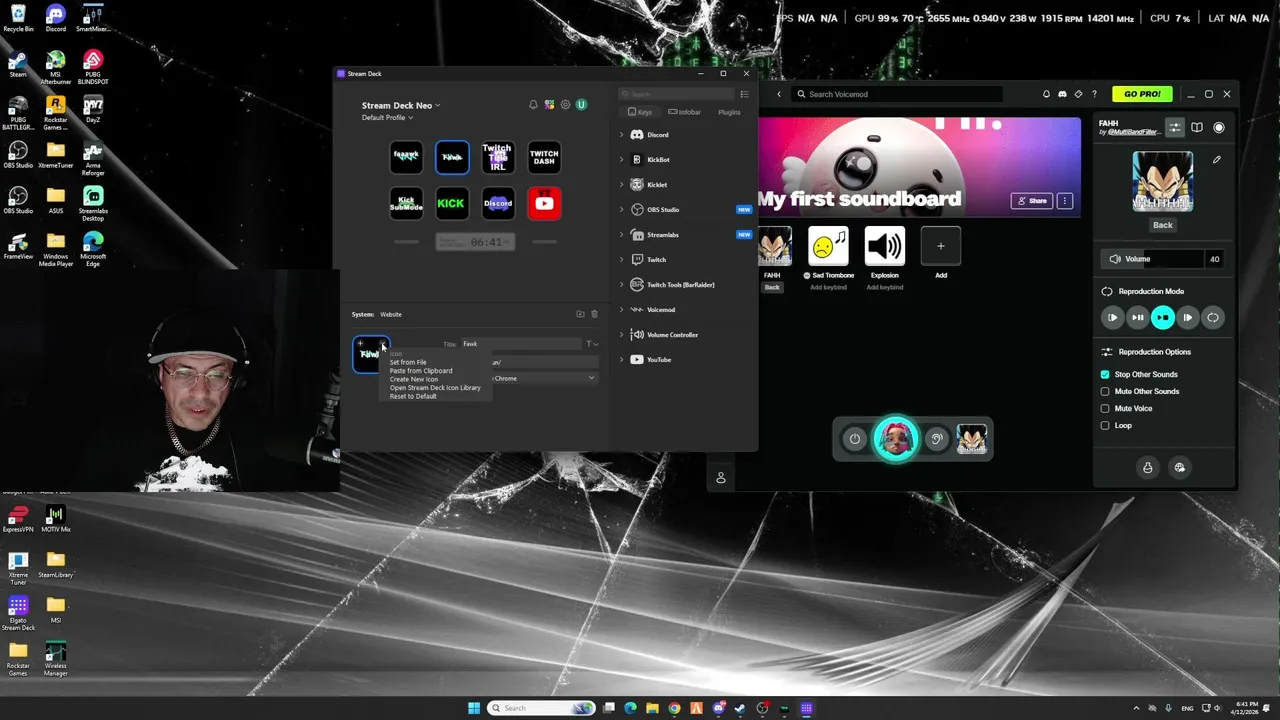Open Discord link in Voicemod header
The height and width of the screenshot is (720, 1280).
tap(1062, 94)
